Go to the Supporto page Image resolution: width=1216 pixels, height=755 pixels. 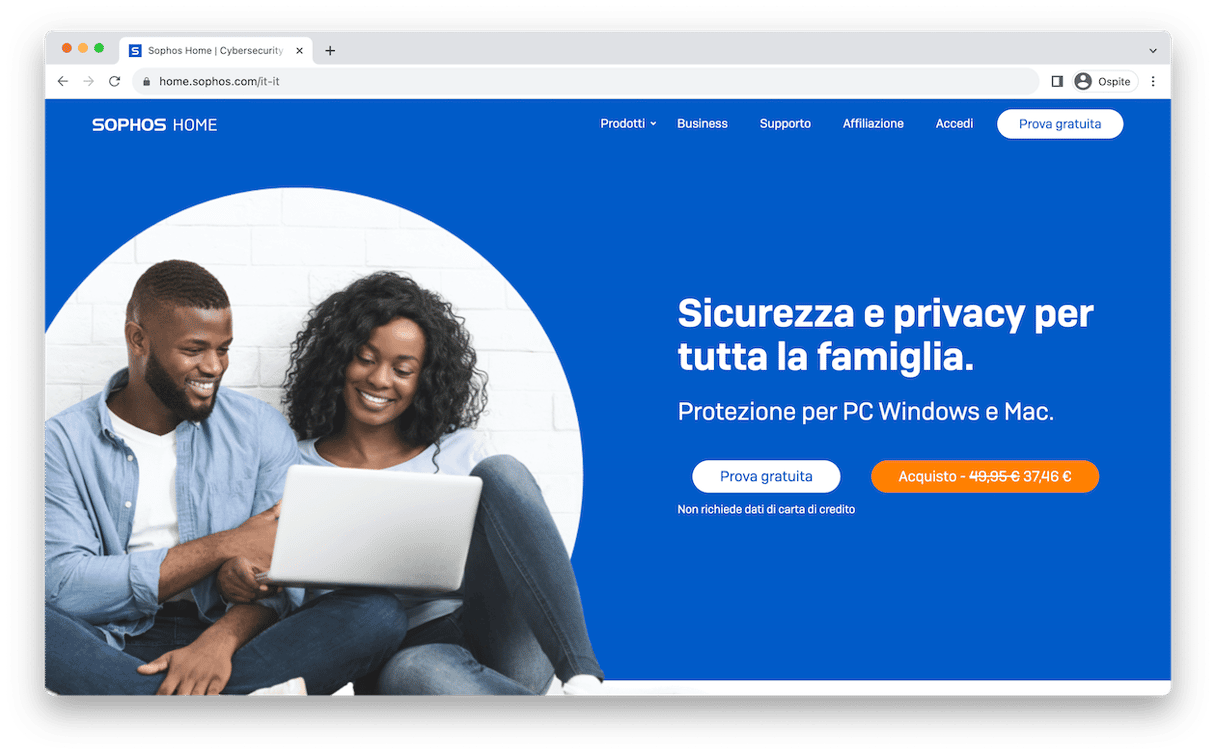785,124
